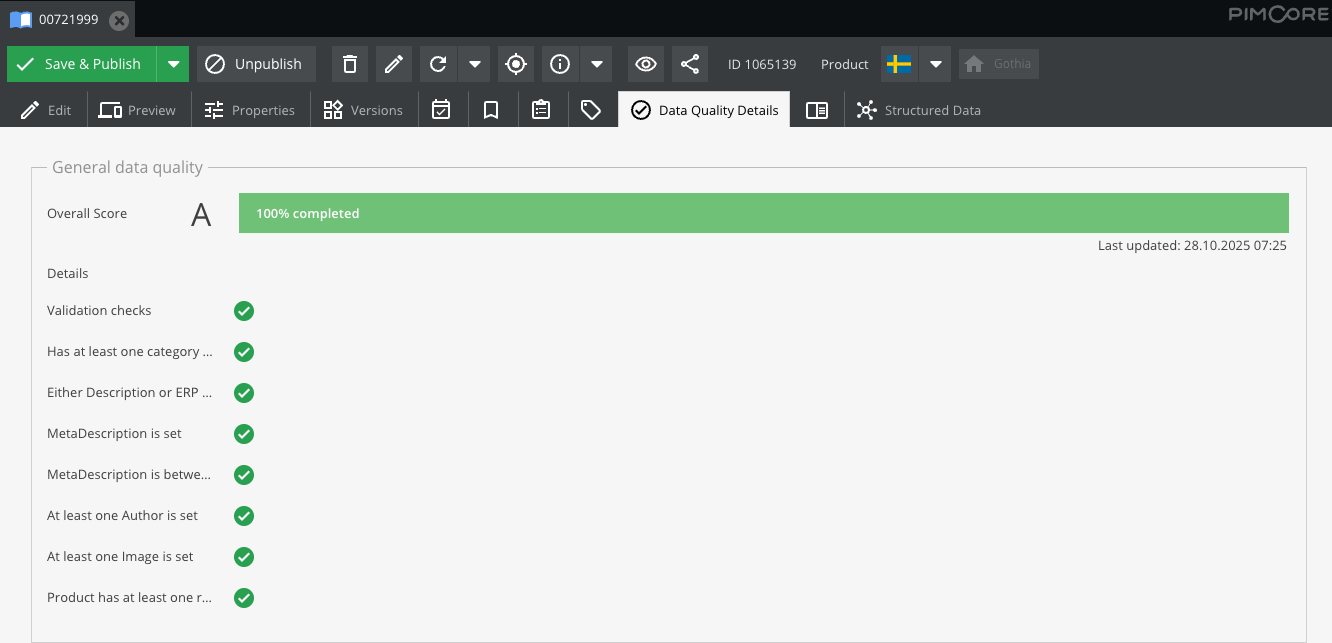Open the calendar schedule tab icon
This screenshot has width=1332, height=643.
[x=441, y=110]
